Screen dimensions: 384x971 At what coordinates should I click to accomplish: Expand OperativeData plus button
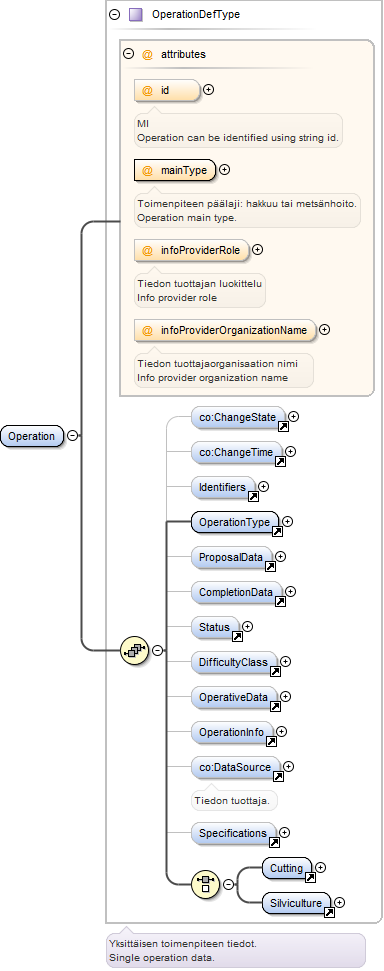point(286,696)
